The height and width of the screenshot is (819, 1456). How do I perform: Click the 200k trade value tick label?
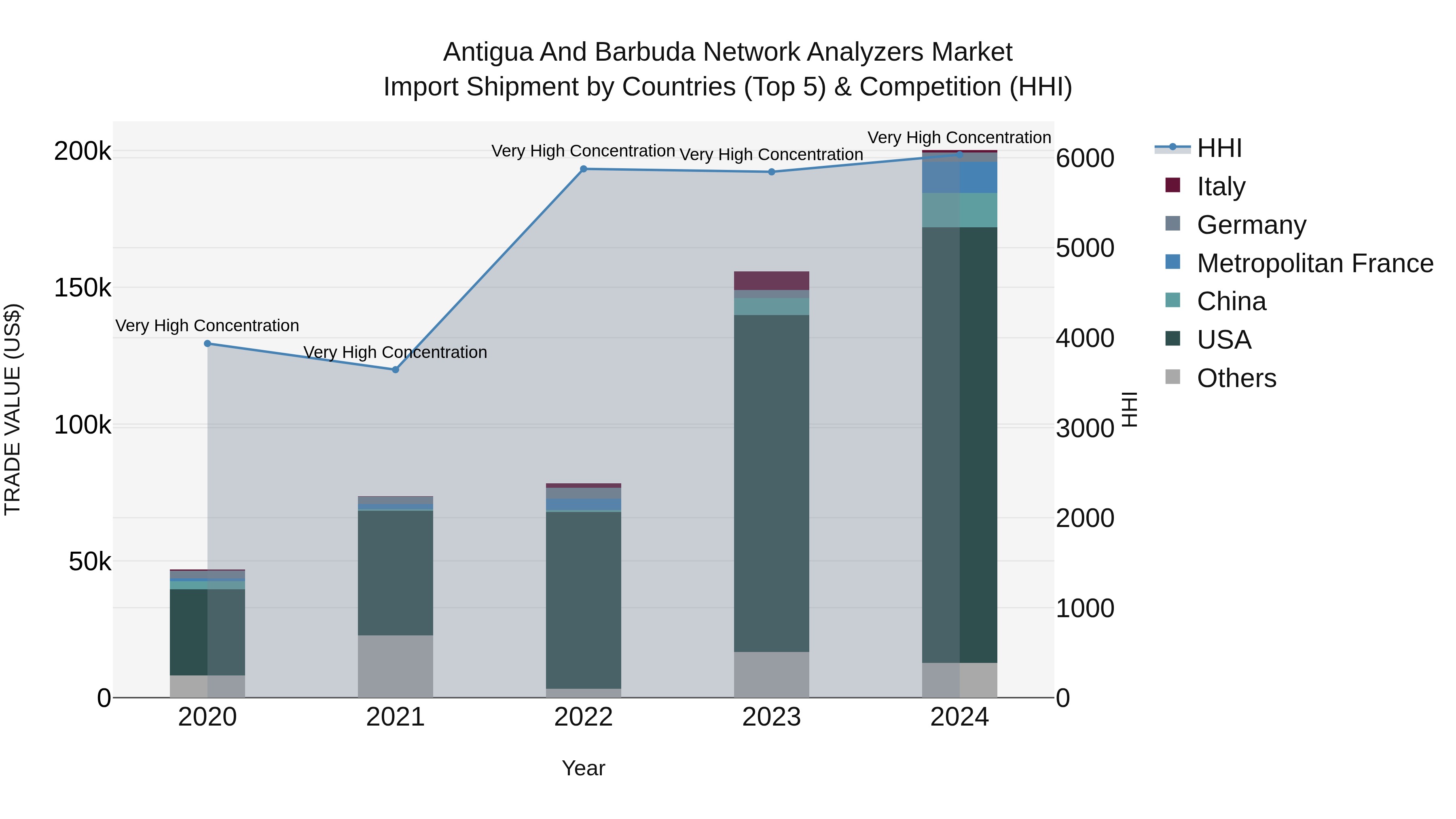83,151
